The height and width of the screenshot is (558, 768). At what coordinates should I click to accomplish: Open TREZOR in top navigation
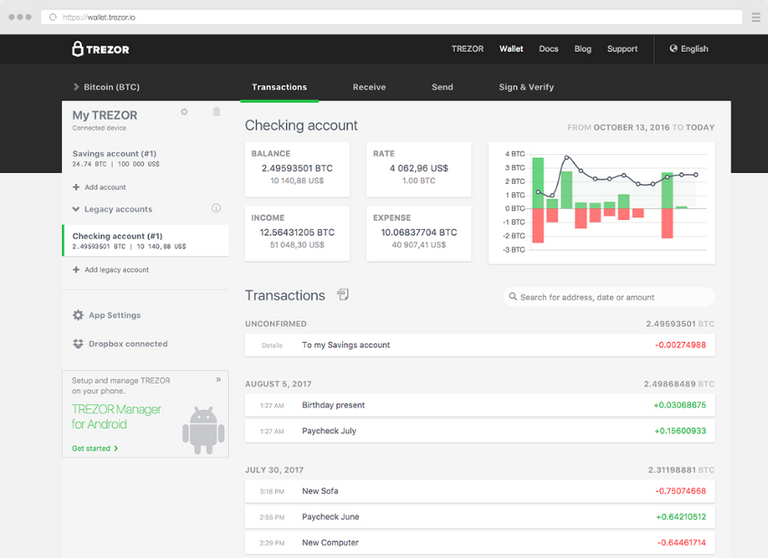467,49
